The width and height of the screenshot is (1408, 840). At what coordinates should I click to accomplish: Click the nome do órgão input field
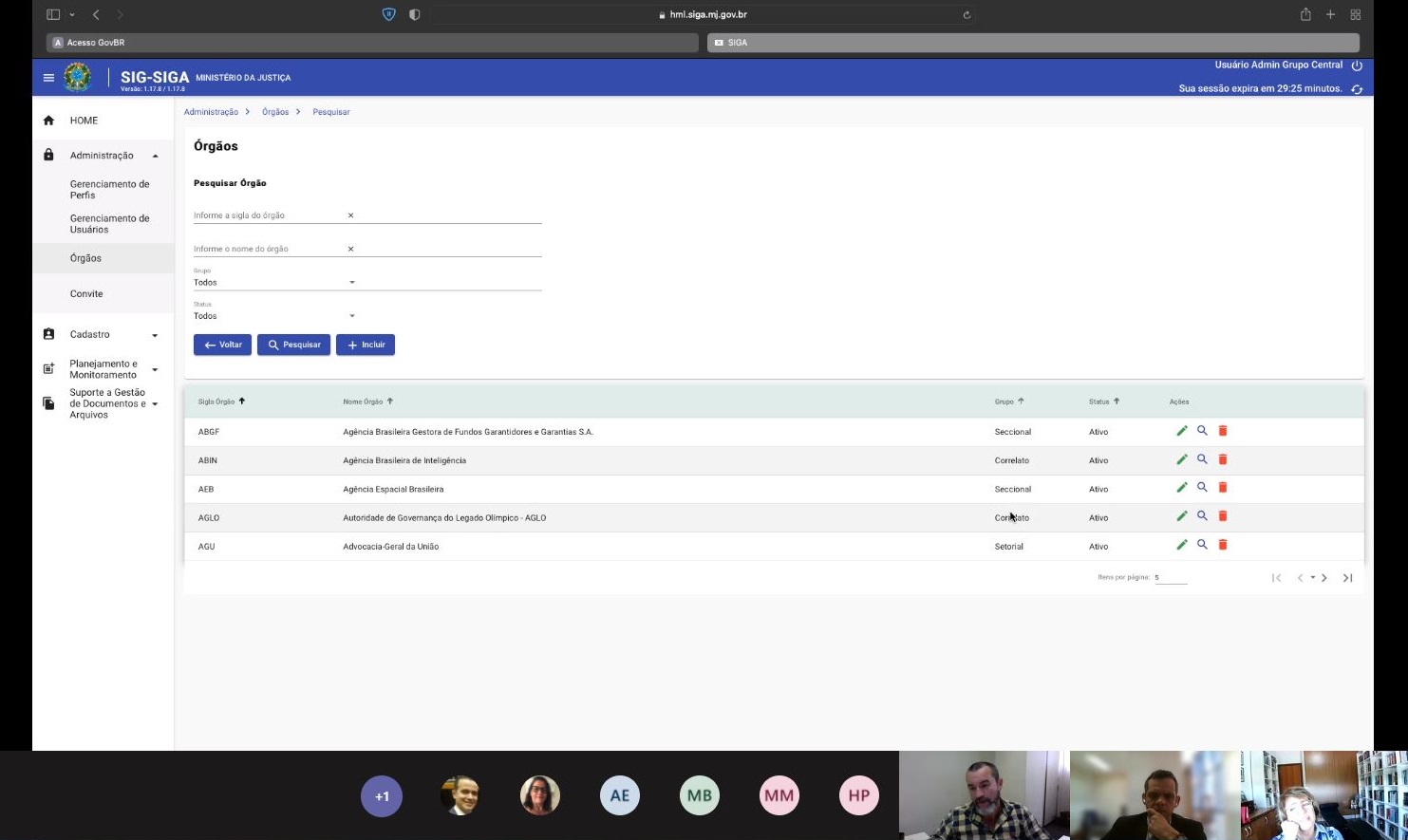pyautogui.click(x=266, y=249)
